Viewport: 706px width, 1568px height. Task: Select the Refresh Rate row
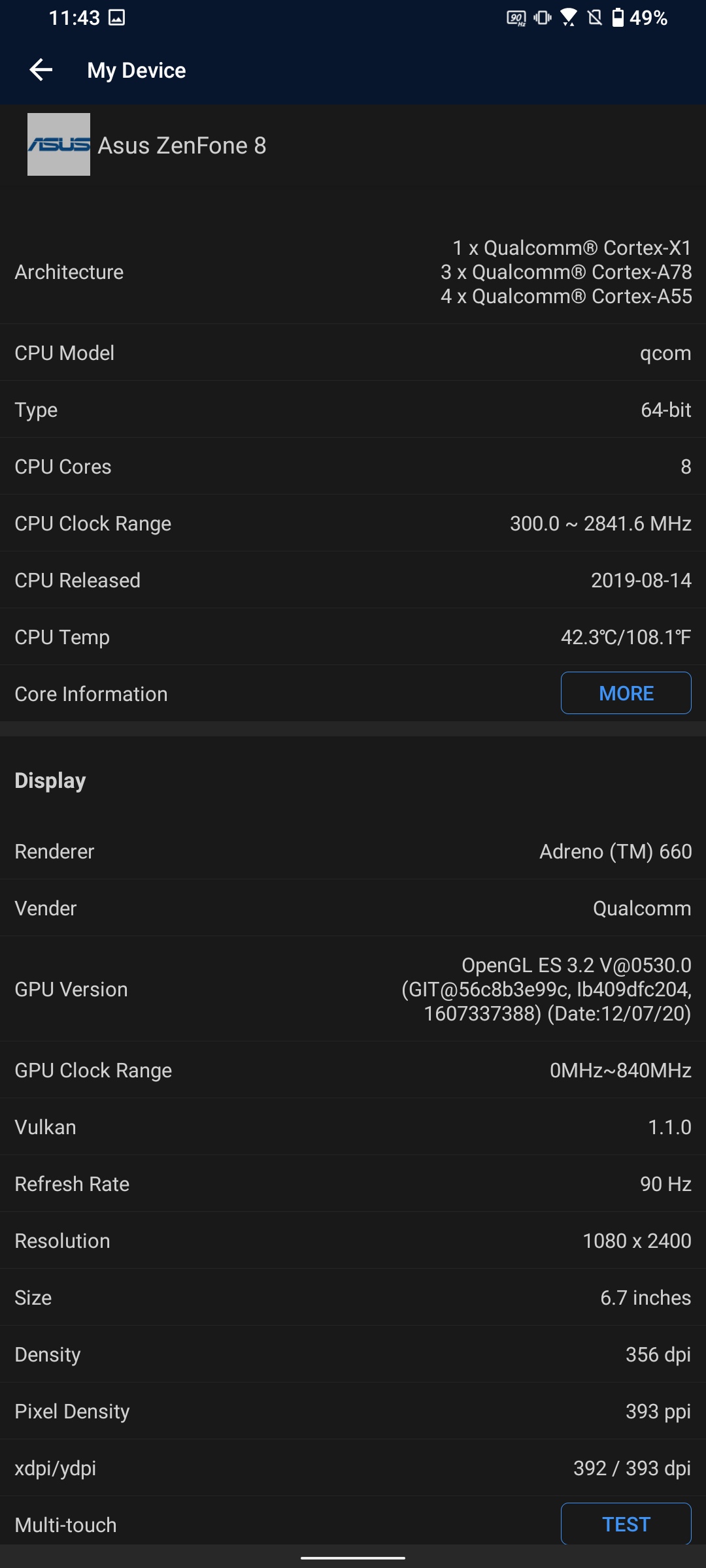point(353,1184)
